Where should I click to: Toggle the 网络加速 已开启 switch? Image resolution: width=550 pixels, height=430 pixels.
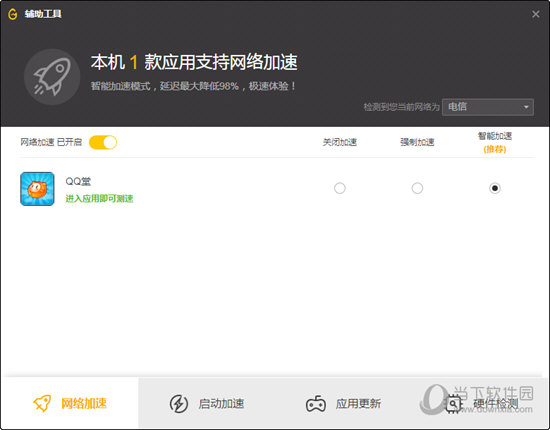click(103, 142)
